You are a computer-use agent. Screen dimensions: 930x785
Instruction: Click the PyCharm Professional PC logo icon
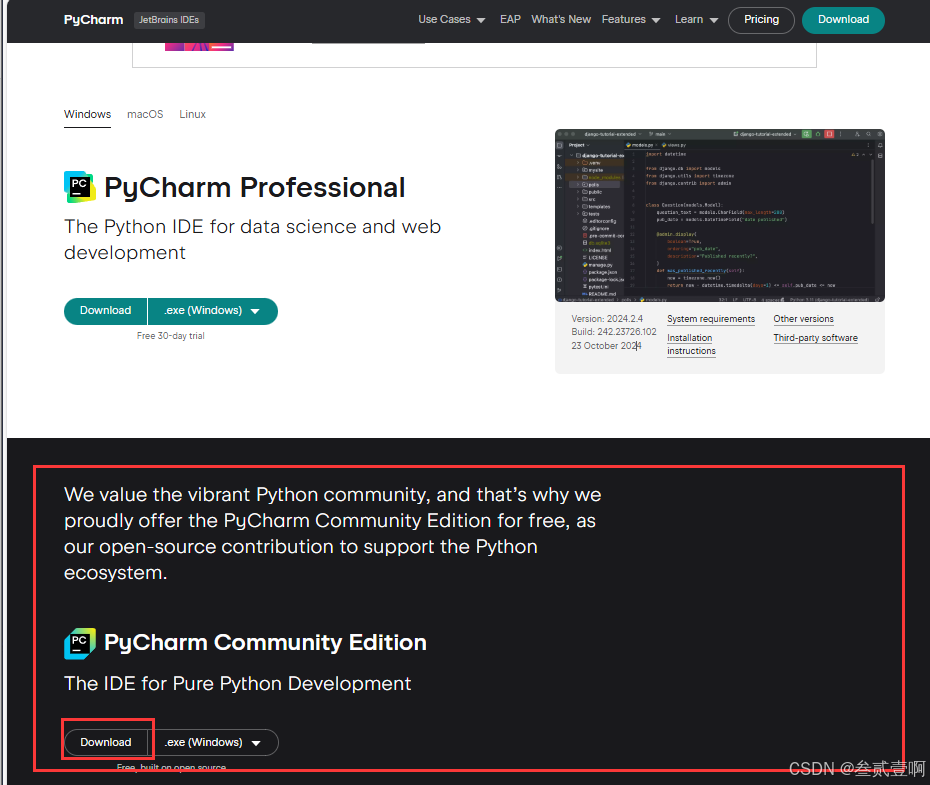coord(79,187)
